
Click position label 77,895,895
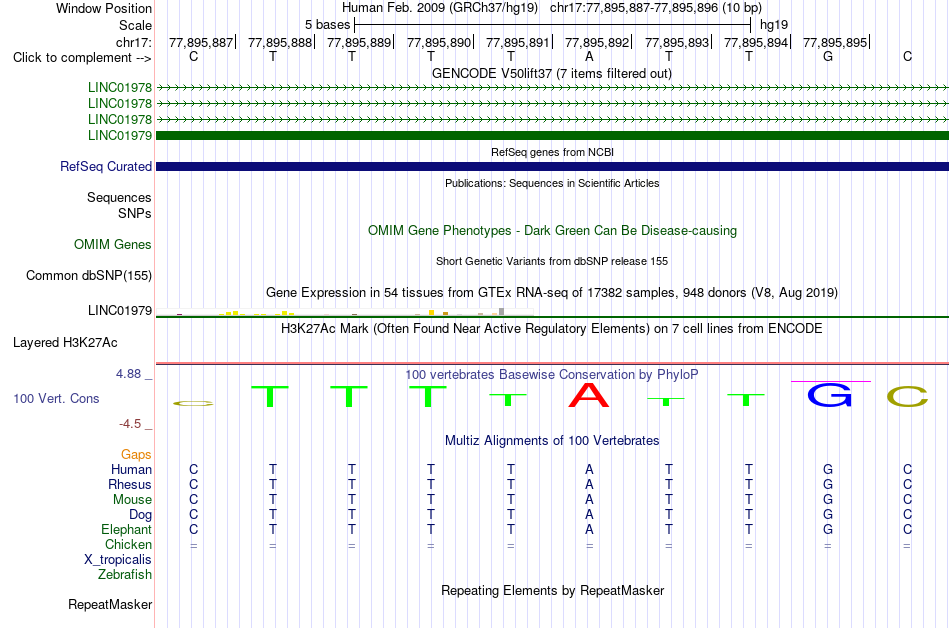[835, 42]
